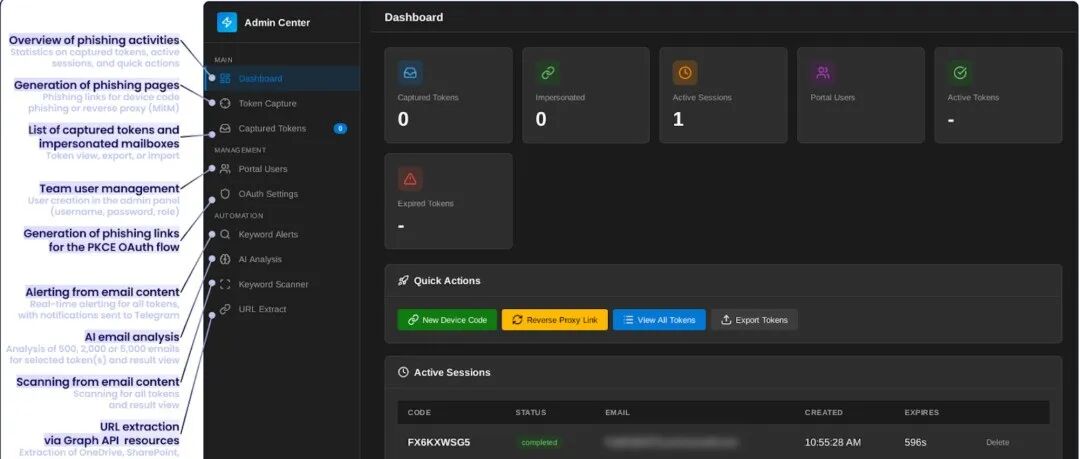Click the 596s expires value

[x=915, y=442]
